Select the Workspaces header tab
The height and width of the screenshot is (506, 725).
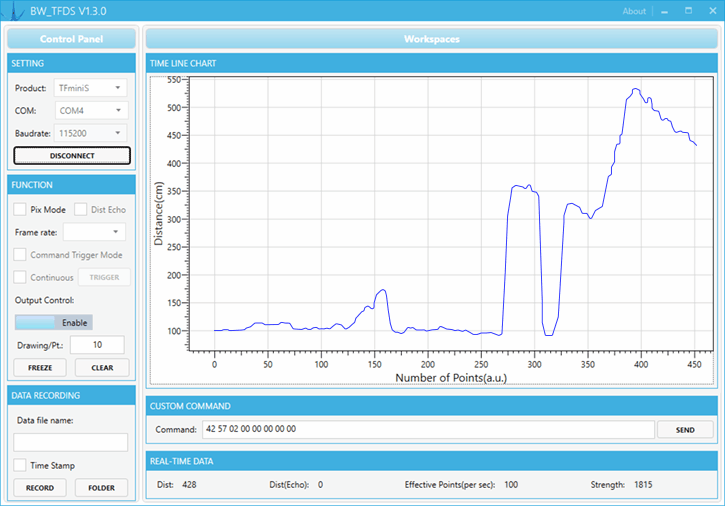coord(431,39)
